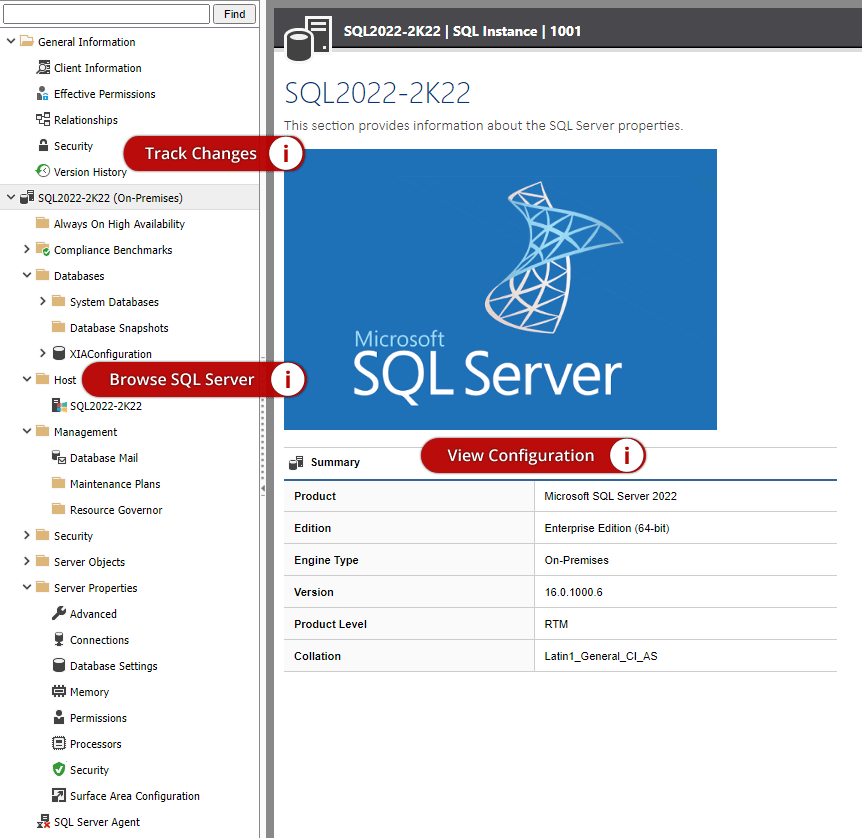This screenshot has height=838, width=862.
Task: Click the Relationships icon
Action: point(43,119)
